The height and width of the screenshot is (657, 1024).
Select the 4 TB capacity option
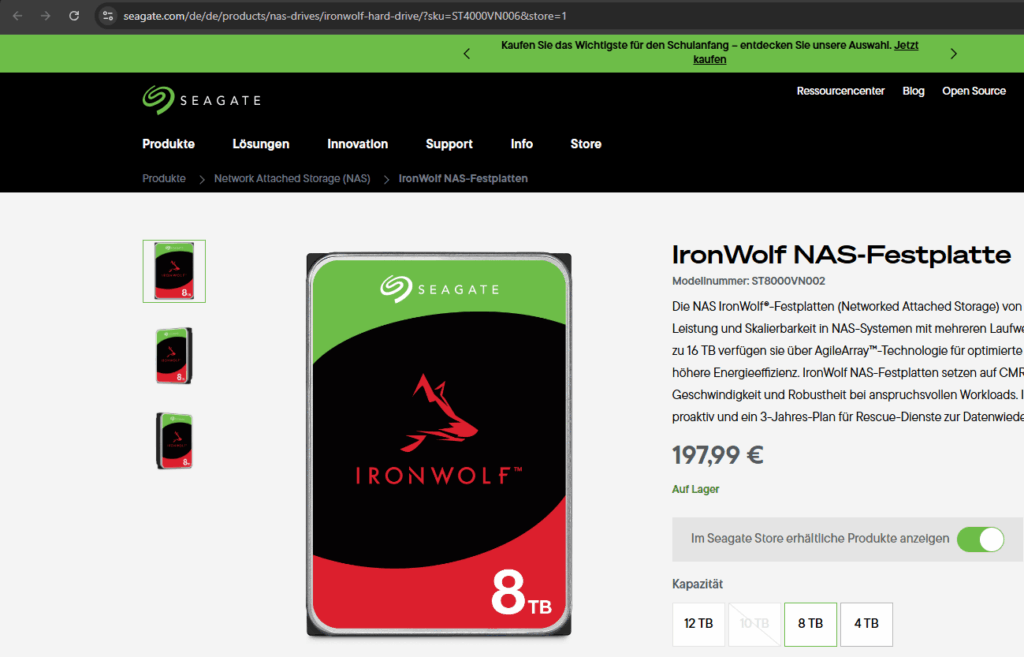(x=866, y=624)
